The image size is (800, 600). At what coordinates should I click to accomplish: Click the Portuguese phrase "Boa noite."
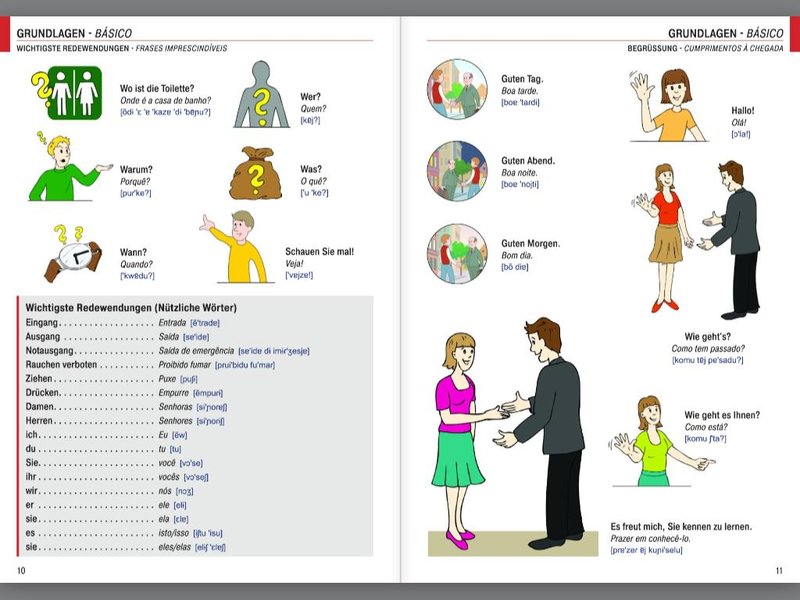pos(519,173)
